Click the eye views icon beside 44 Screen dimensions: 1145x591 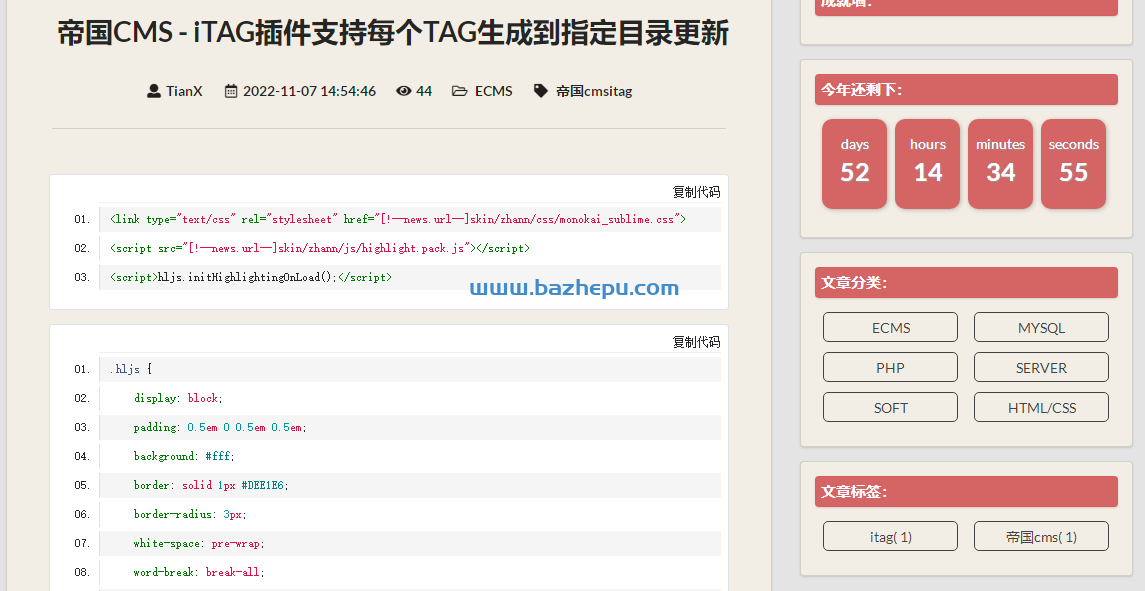[403, 91]
